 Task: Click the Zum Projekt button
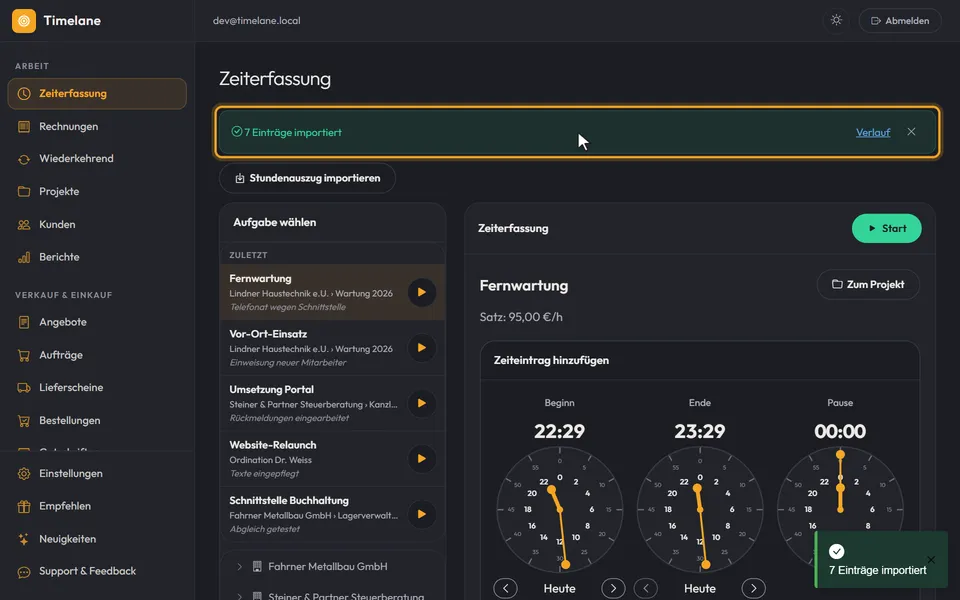point(868,285)
